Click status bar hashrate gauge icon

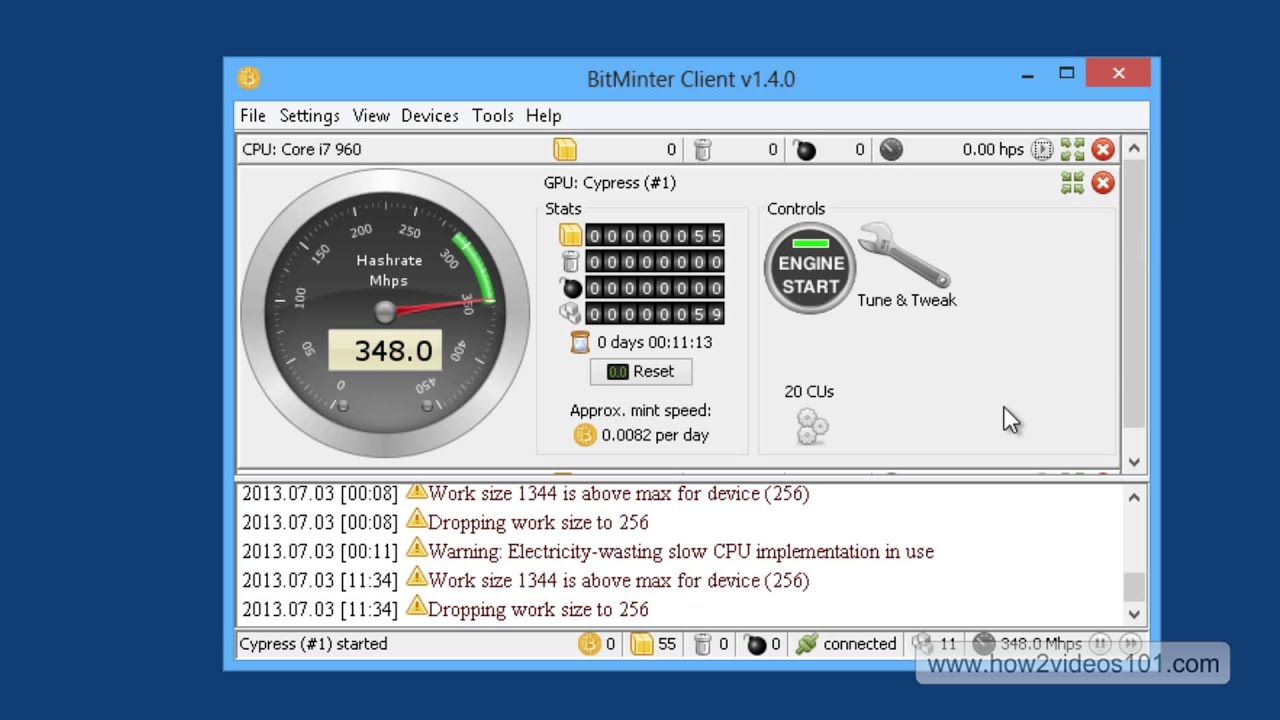tap(984, 644)
